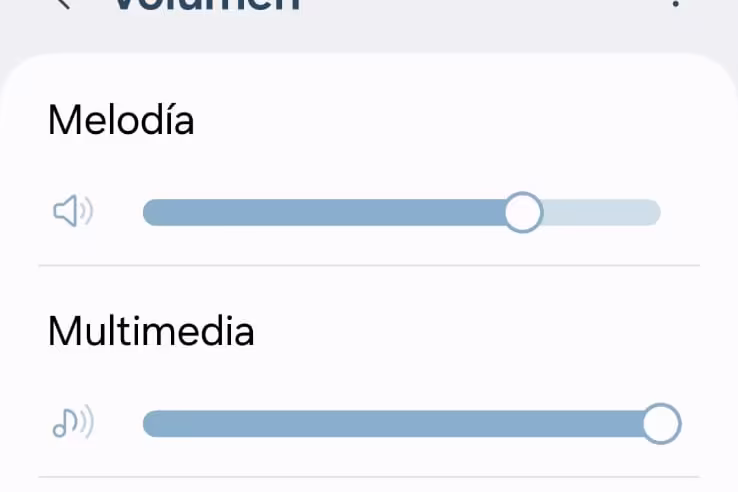Click empty space right of the Melodía label
Image resolution: width=738 pixels, height=492 pixels.
(447, 120)
